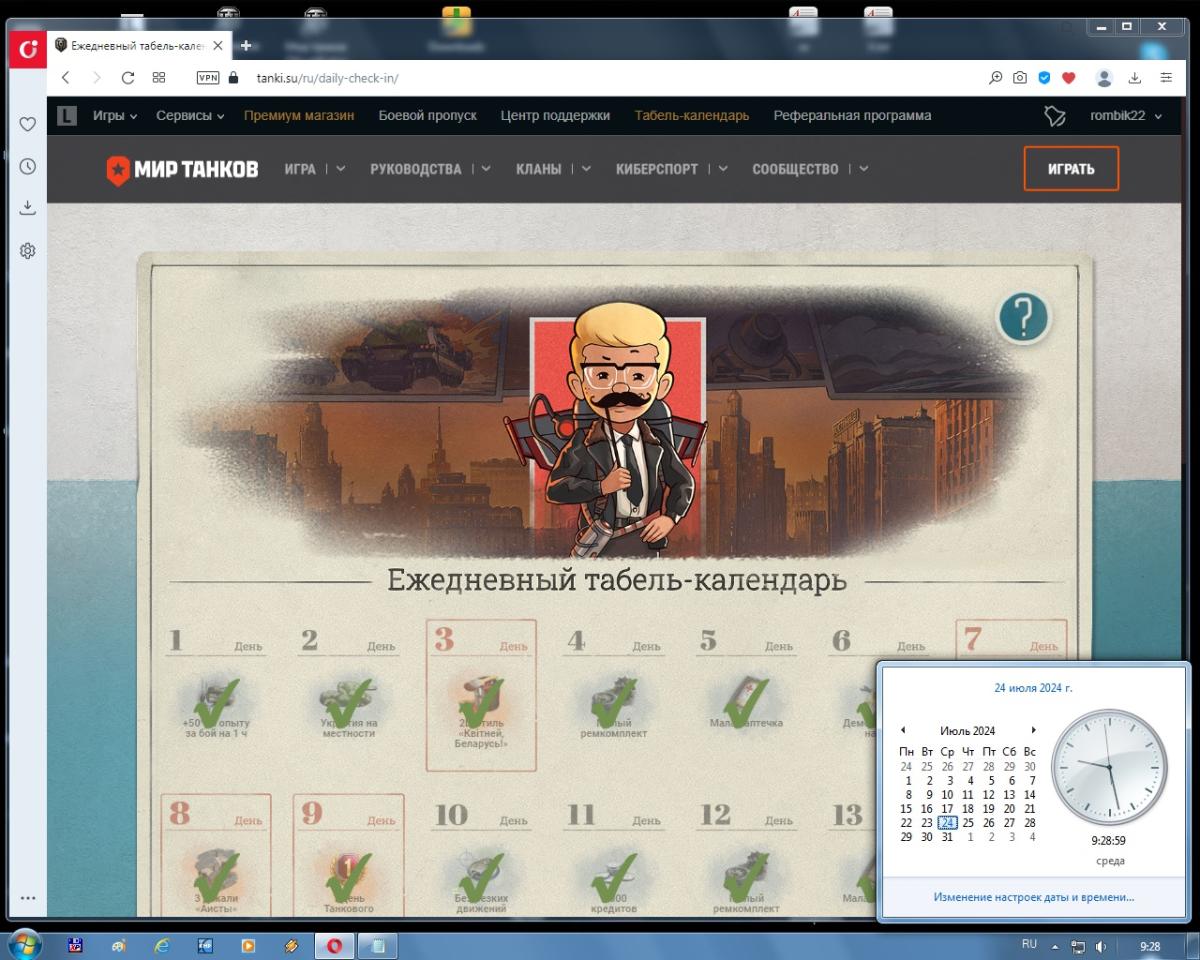Launch Internet Explorer from taskbar

(162, 945)
